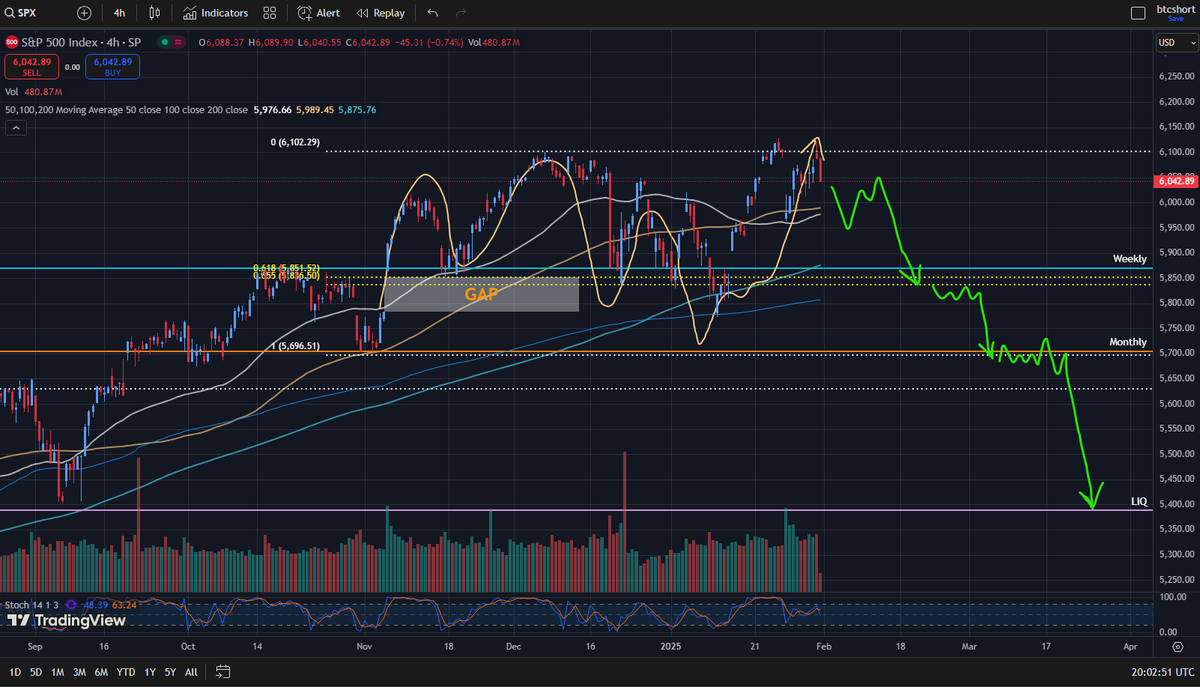
Task: Start bar Replay mode
Action: pos(380,13)
